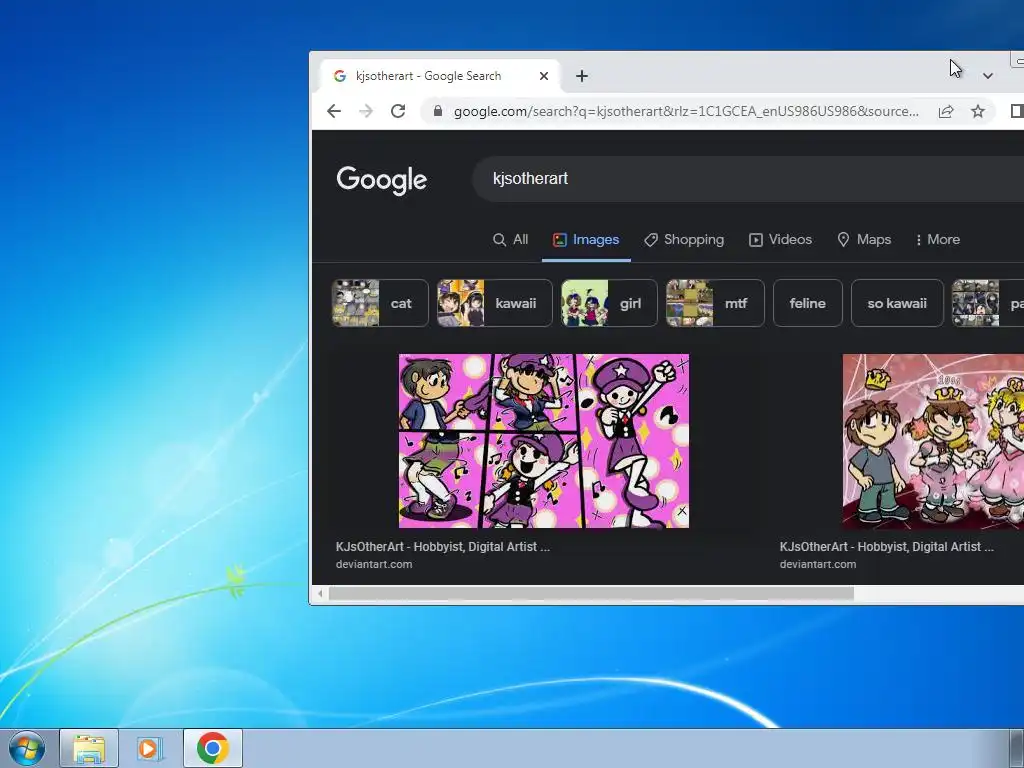Launch Windows Media Player from taskbar
Image resolution: width=1024 pixels, height=768 pixels.
tap(150, 748)
